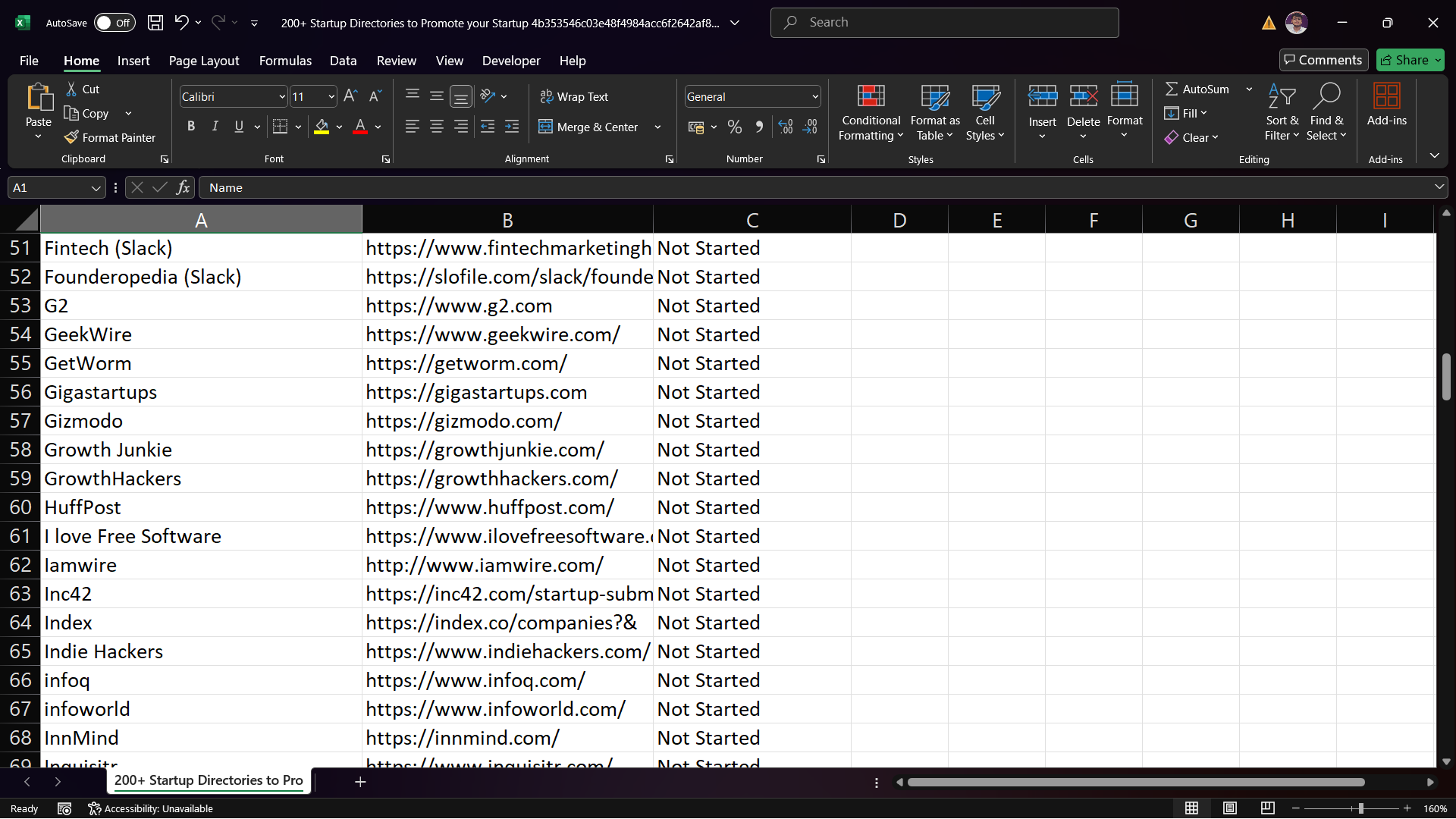Switch to the Data tab
Screen dimensions: 1456x819
tap(343, 61)
